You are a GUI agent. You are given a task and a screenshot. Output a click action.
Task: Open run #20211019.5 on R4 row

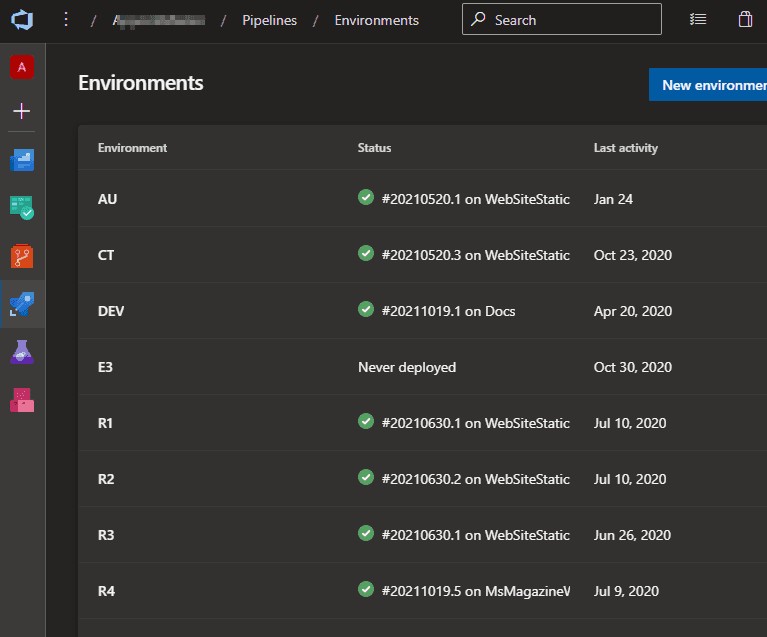click(475, 590)
